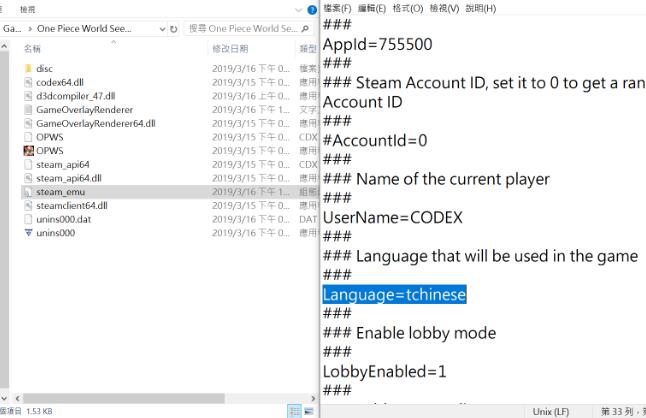Click the unins000 uninstaller icon
The height and width of the screenshot is (418, 646).
click(x=28, y=233)
